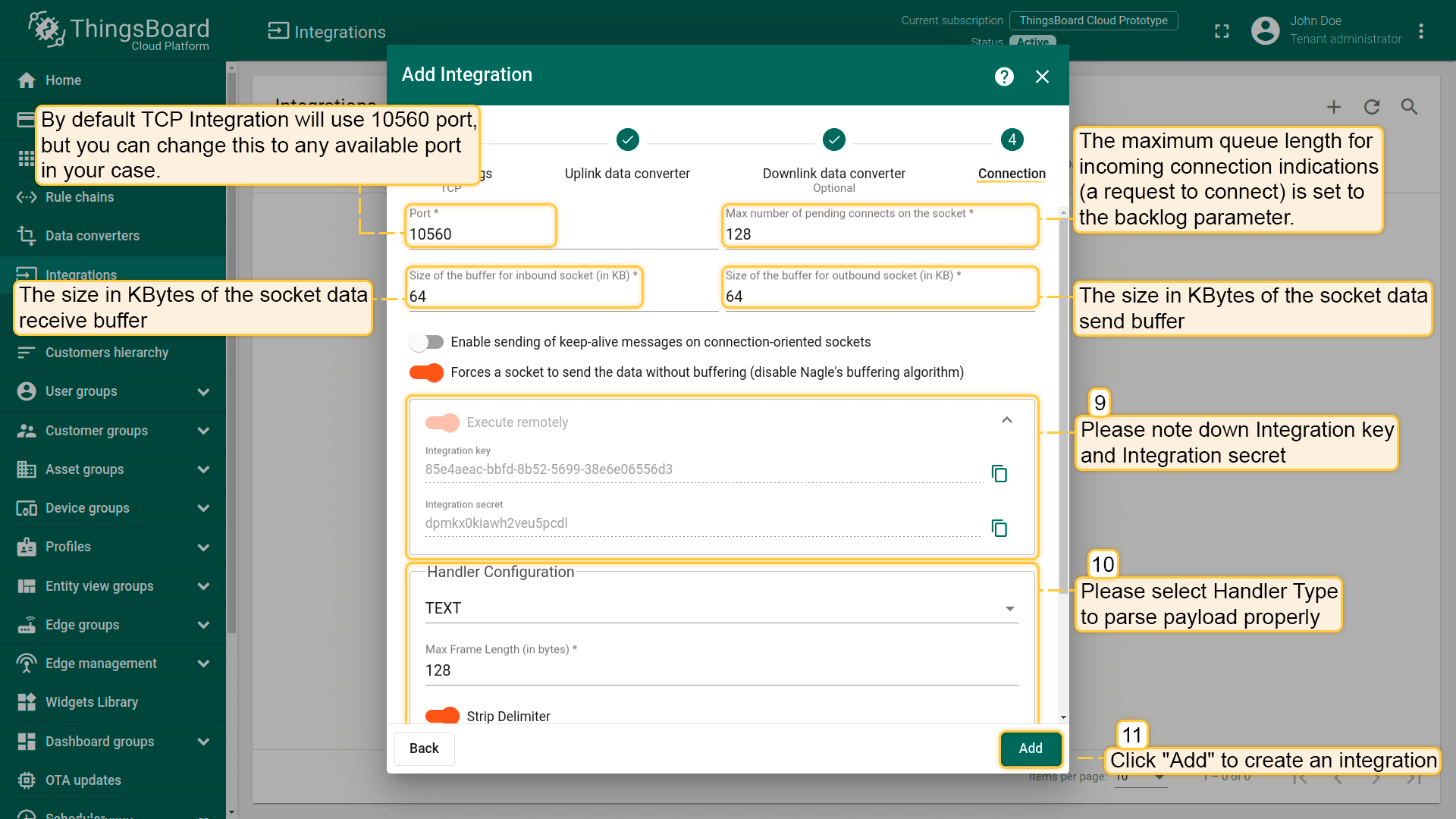Click the Entity view groups icon
This screenshot has width=1456, height=819.
27,586
